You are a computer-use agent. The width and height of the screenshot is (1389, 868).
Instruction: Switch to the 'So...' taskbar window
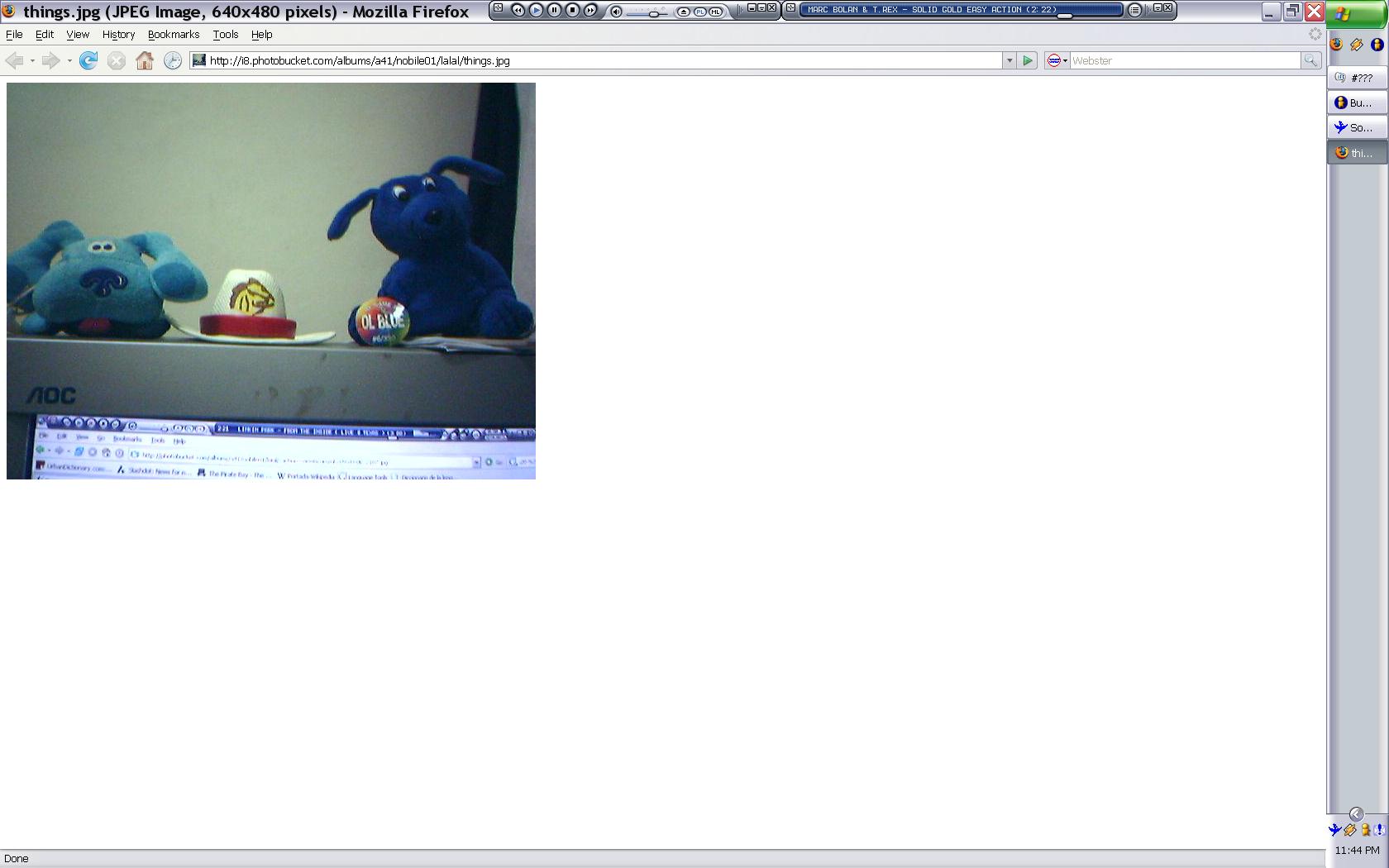click(x=1357, y=127)
